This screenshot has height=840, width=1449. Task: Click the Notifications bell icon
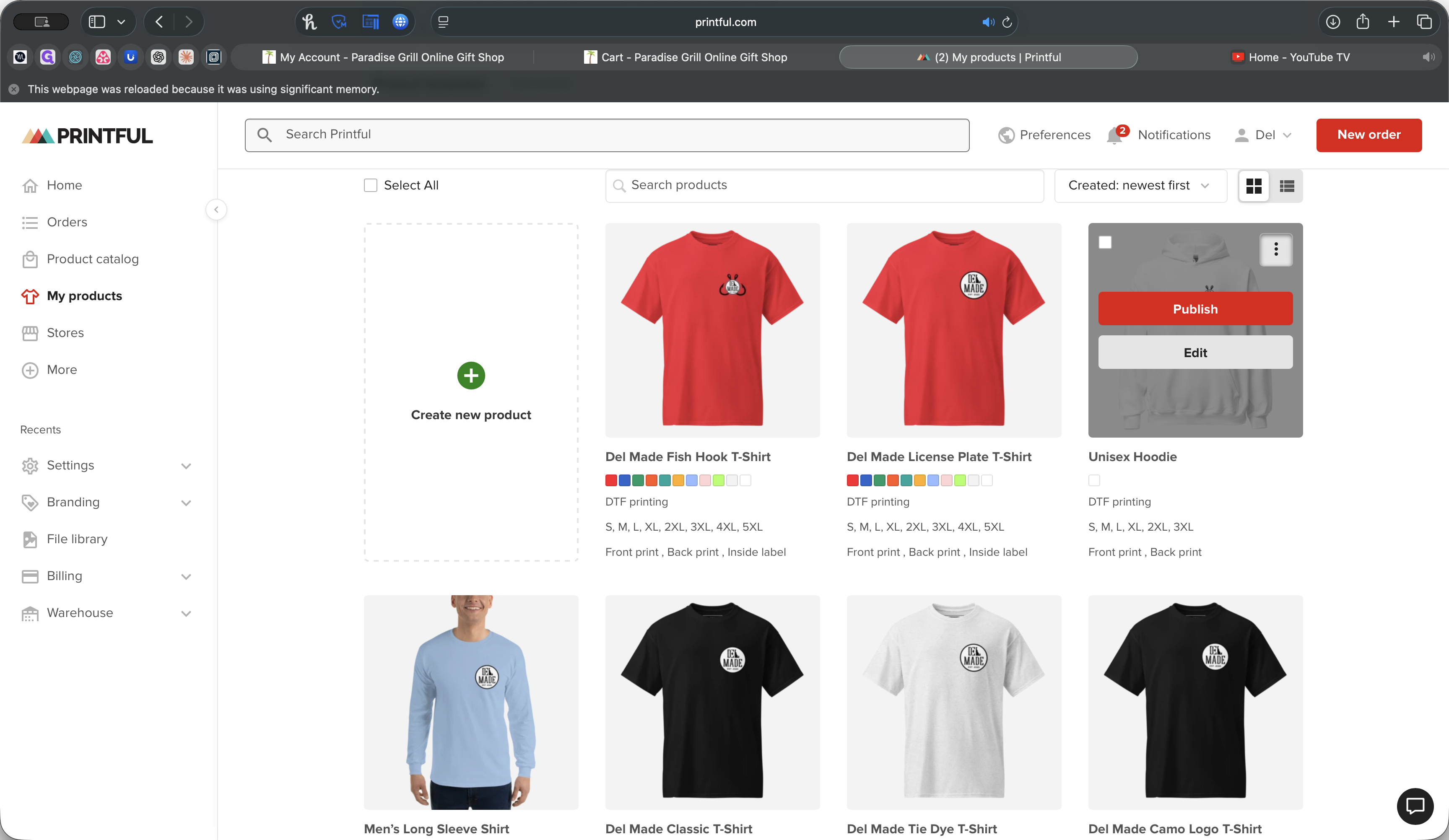coord(1114,135)
